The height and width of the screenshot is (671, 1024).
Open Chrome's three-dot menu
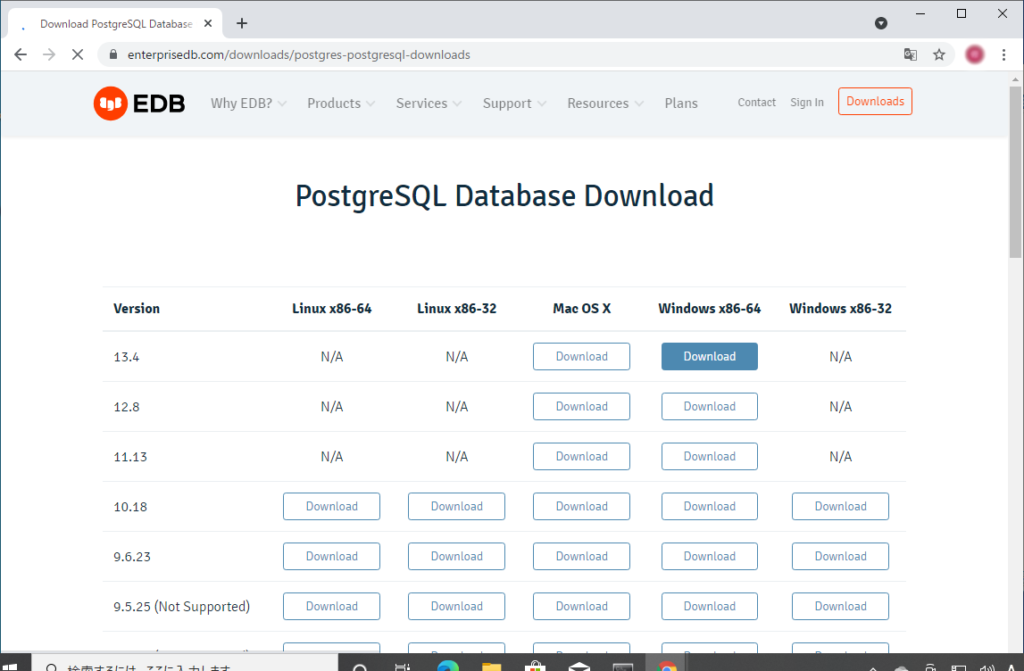1003,55
